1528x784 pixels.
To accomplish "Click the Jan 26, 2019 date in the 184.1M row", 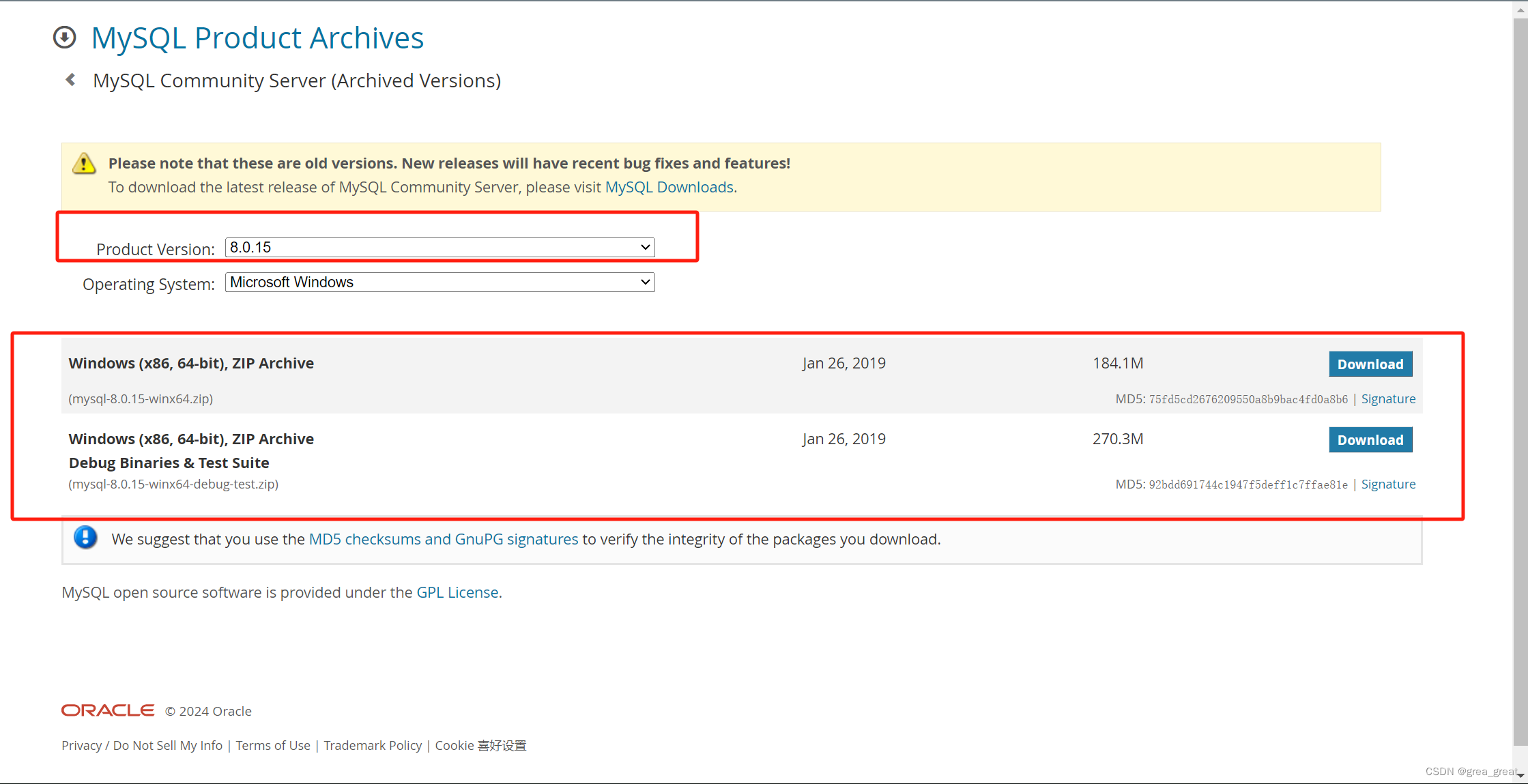I will click(844, 363).
